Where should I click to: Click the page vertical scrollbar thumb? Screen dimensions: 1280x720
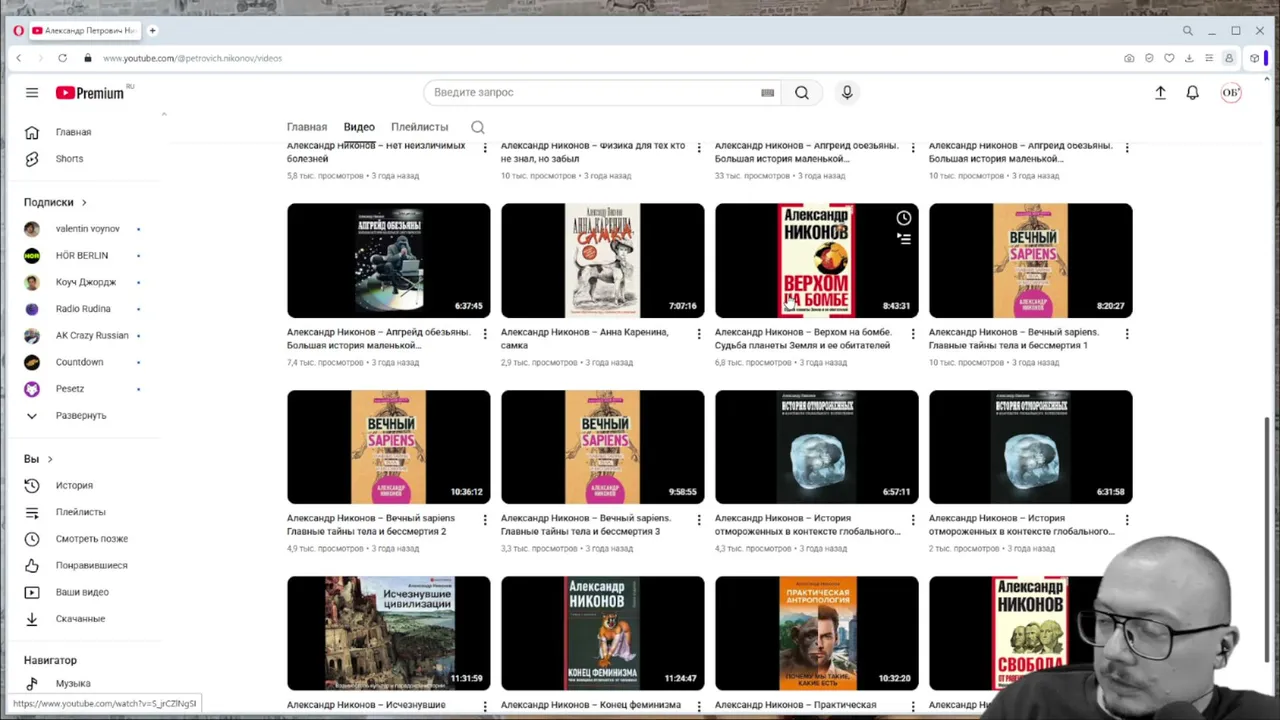point(1267,540)
